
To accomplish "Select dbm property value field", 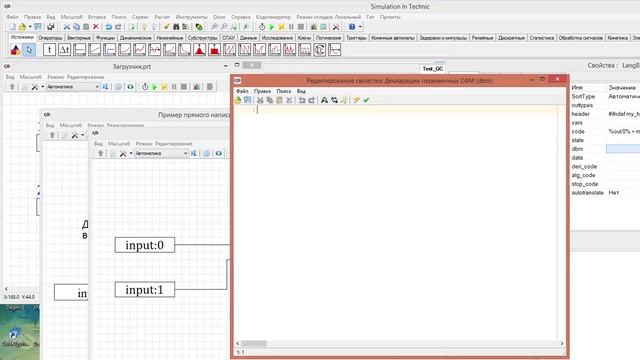I will pos(623,149).
